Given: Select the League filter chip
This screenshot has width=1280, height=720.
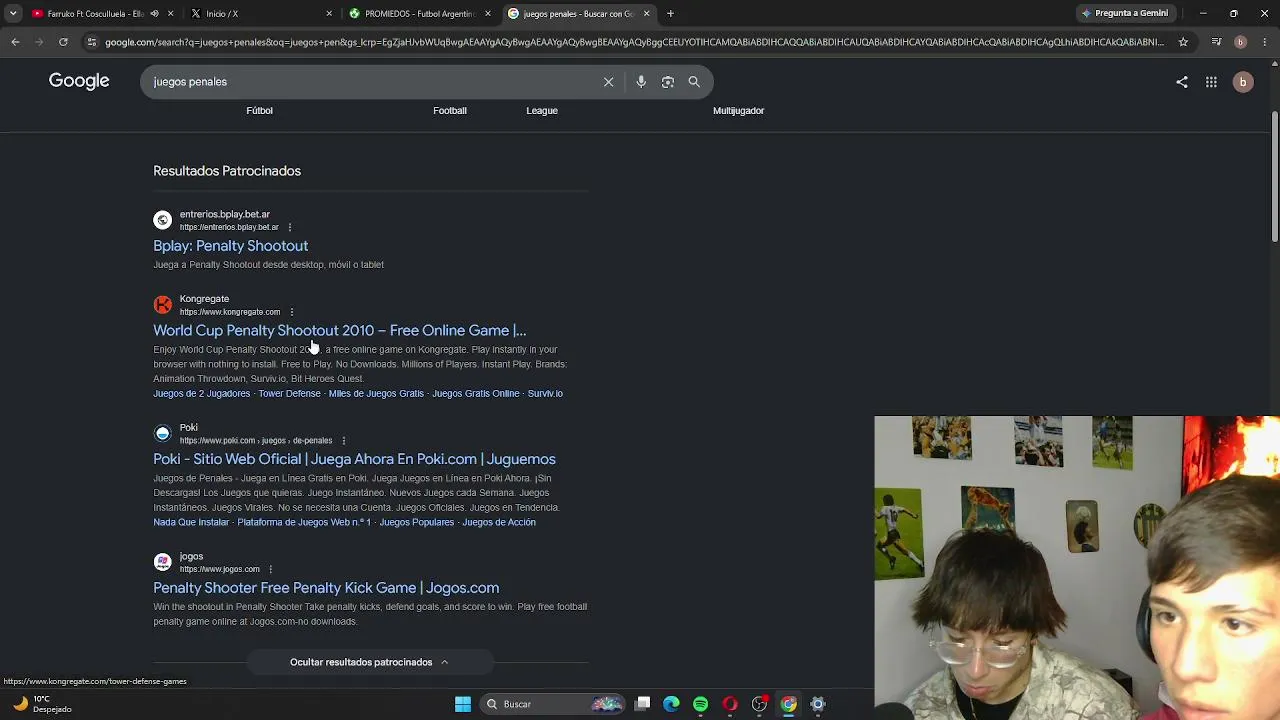Looking at the screenshot, I should [x=542, y=111].
